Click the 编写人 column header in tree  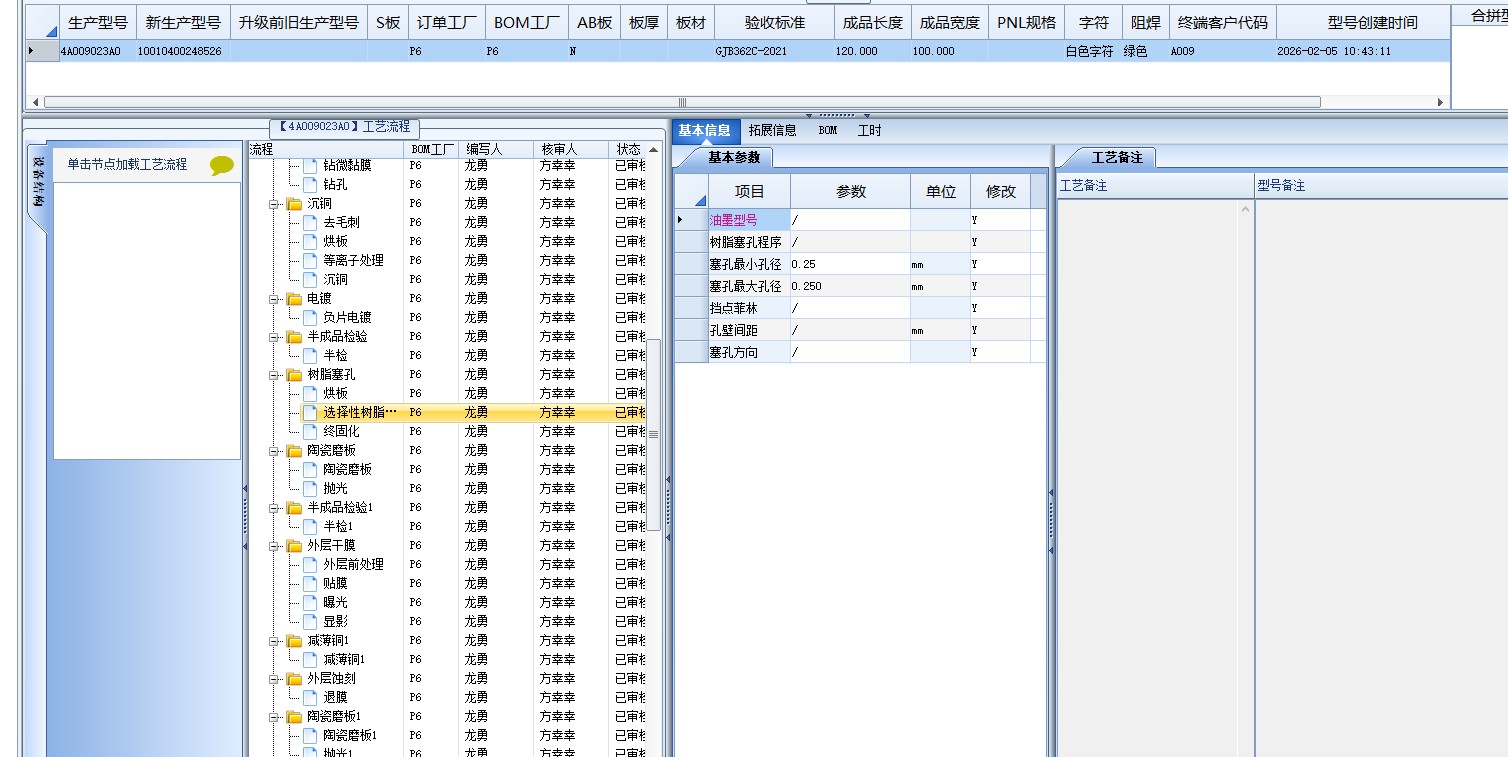pyautogui.click(x=497, y=149)
